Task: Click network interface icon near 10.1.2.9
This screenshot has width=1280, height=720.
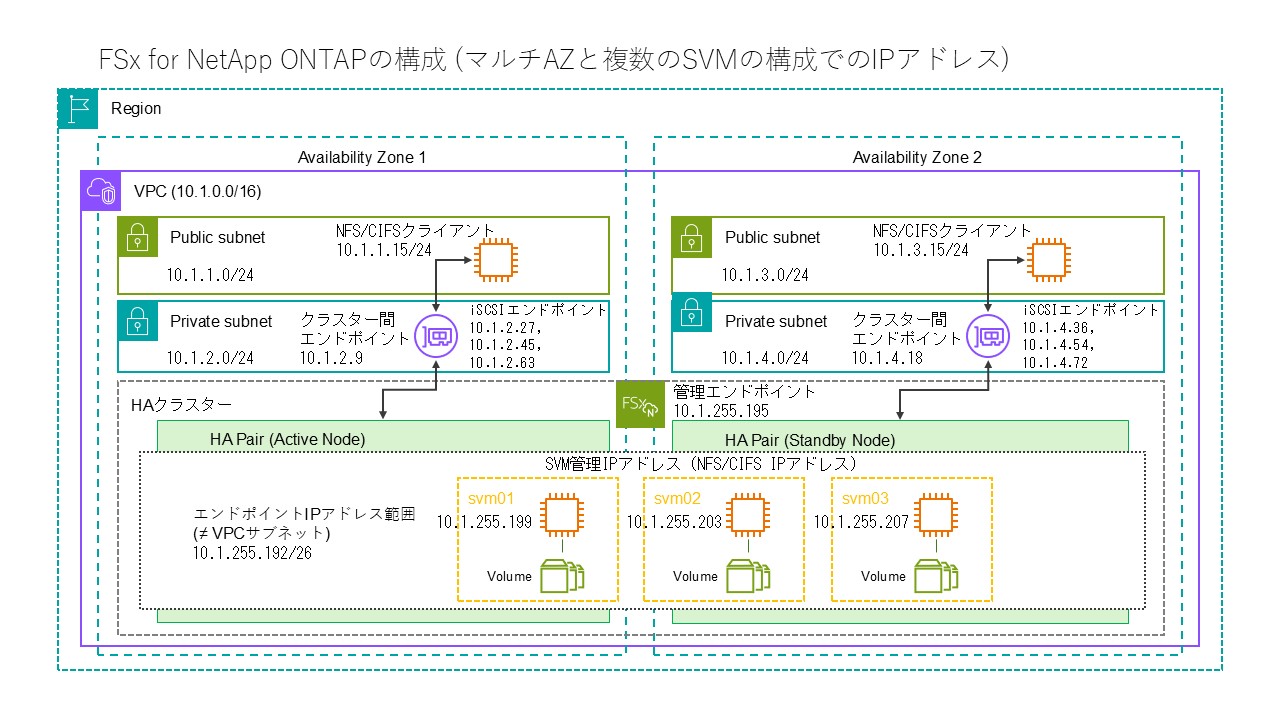Action: 438,336
